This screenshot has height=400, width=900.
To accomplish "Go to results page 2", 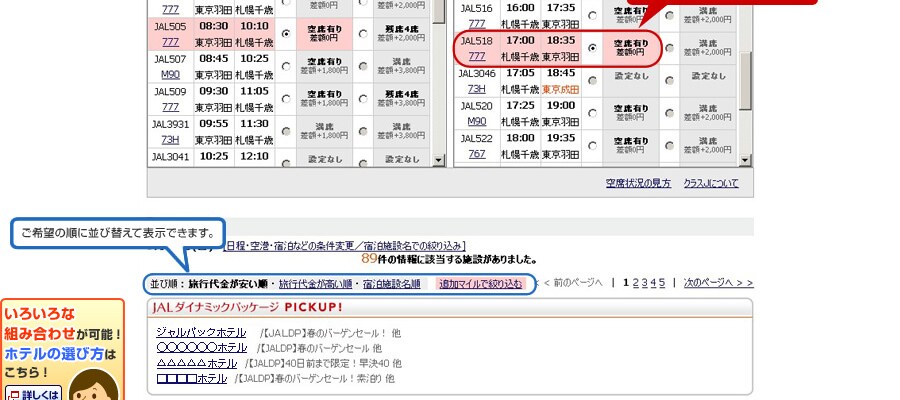I will pos(635,283).
